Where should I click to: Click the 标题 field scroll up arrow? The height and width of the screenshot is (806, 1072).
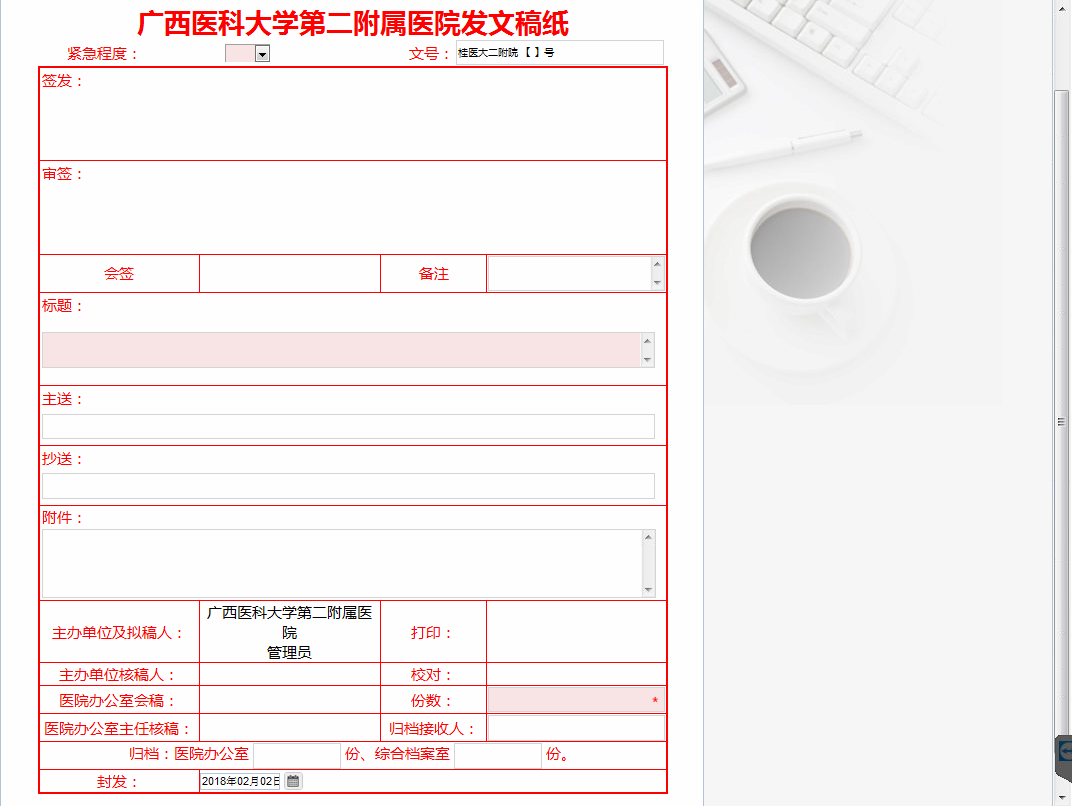pyautogui.click(x=647, y=340)
